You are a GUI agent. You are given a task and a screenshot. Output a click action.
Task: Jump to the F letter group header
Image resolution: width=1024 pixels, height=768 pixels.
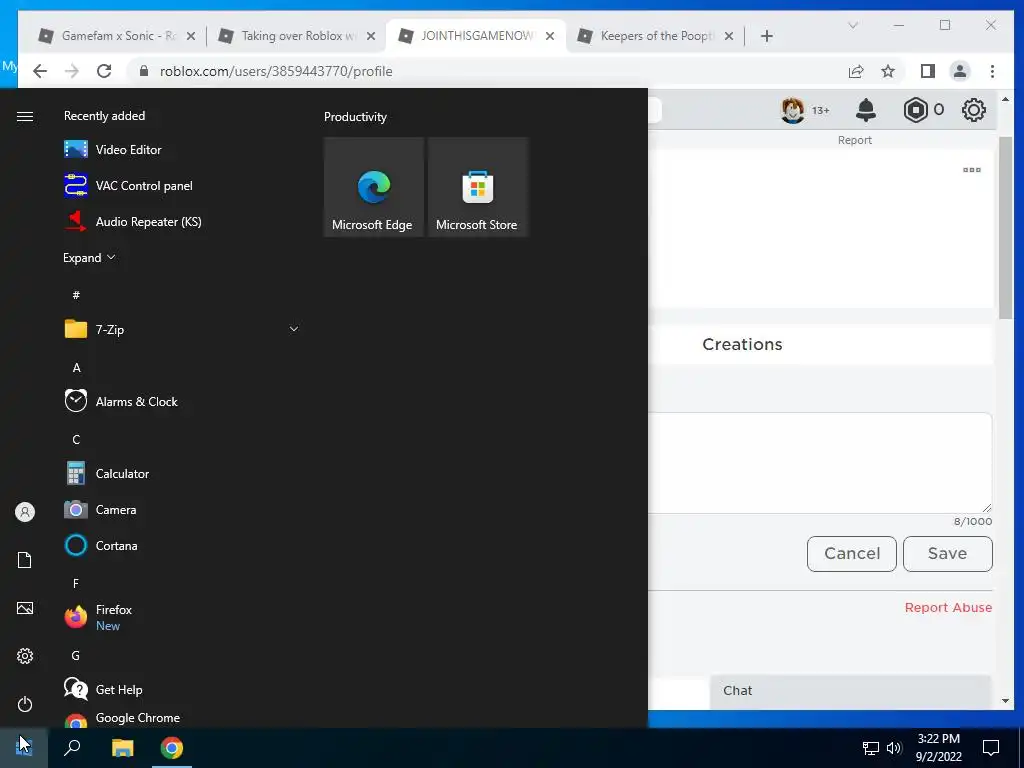[x=76, y=583]
